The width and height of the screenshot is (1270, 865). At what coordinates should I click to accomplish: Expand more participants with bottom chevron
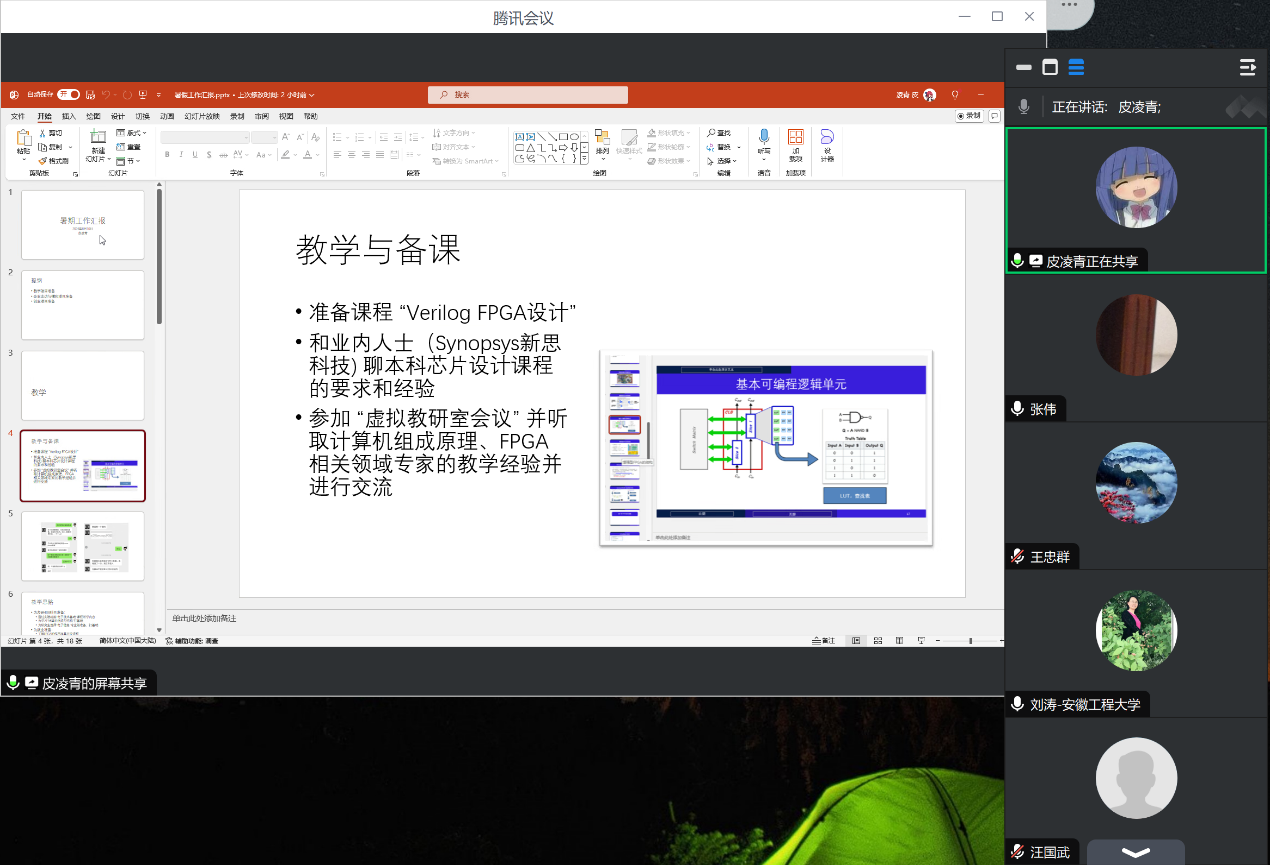(x=1135, y=852)
